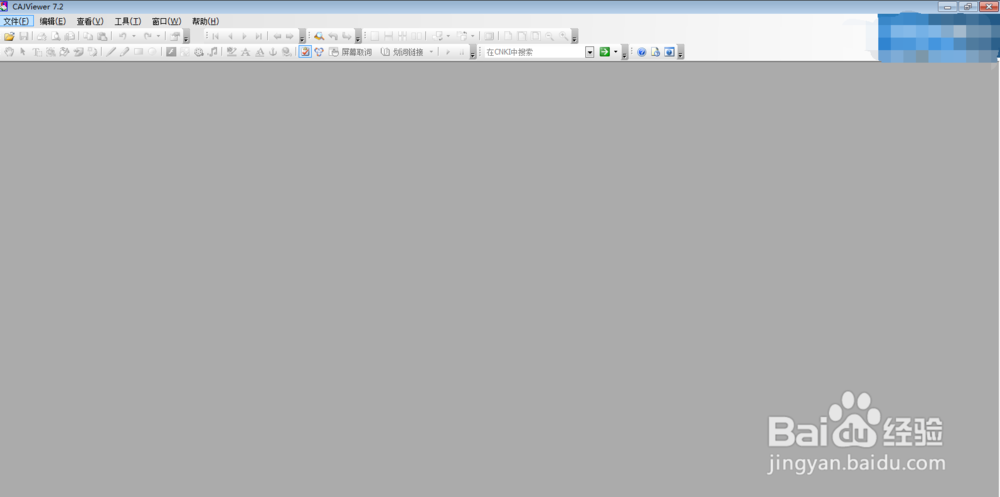The image size is (1000, 497).
Task: Select the Line drawing tool
Action: click(x=111, y=52)
